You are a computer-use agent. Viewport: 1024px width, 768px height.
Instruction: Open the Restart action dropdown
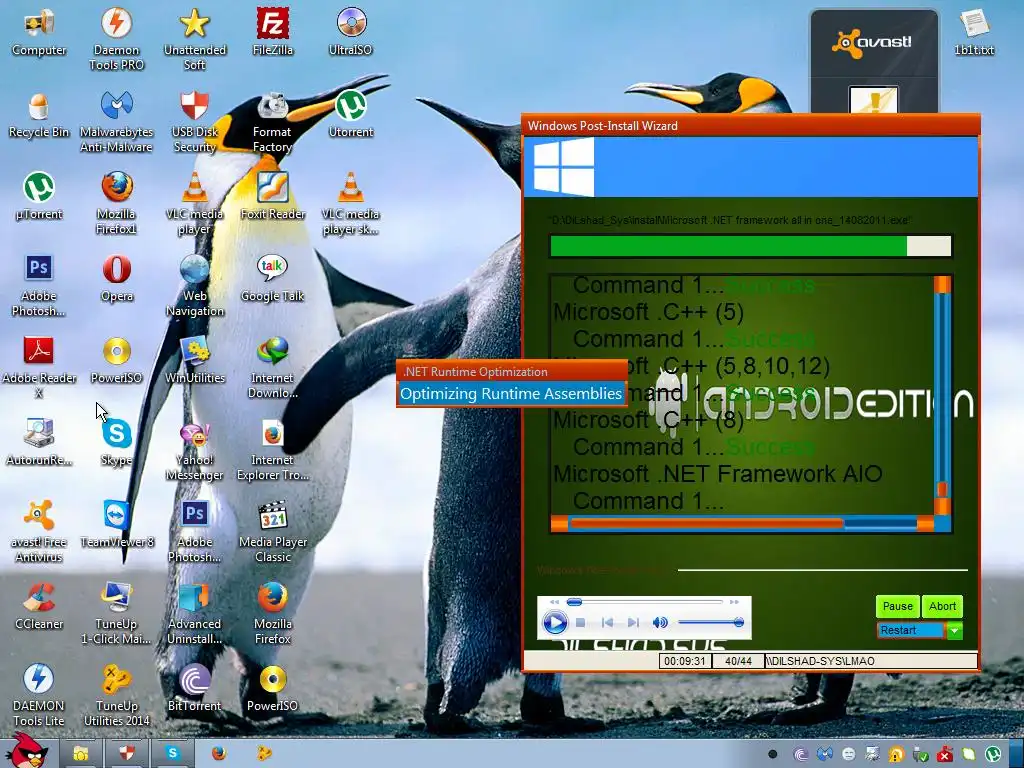(x=954, y=630)
